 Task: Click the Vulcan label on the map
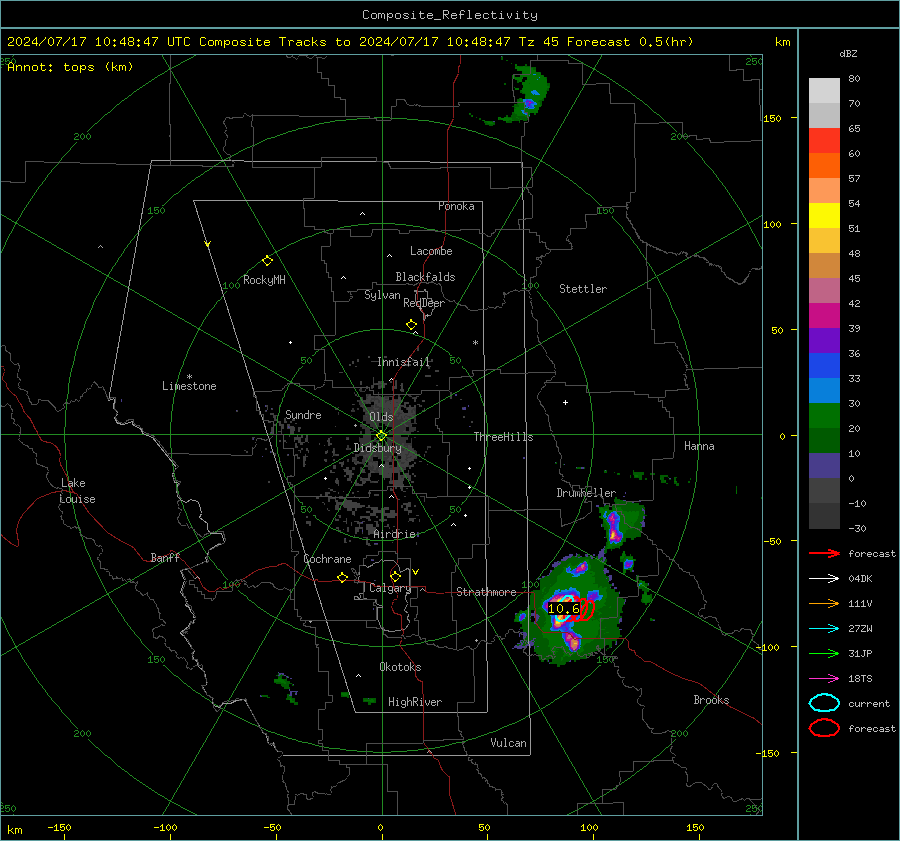click(508, 743)
